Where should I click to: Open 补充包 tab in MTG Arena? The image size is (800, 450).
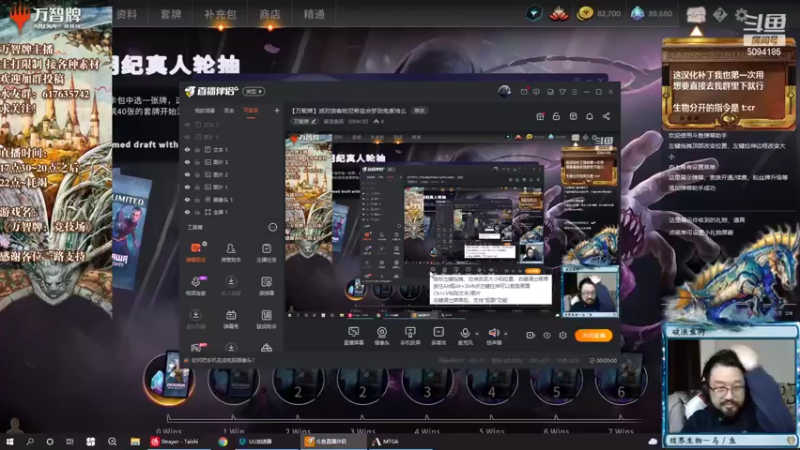[220, 14]
